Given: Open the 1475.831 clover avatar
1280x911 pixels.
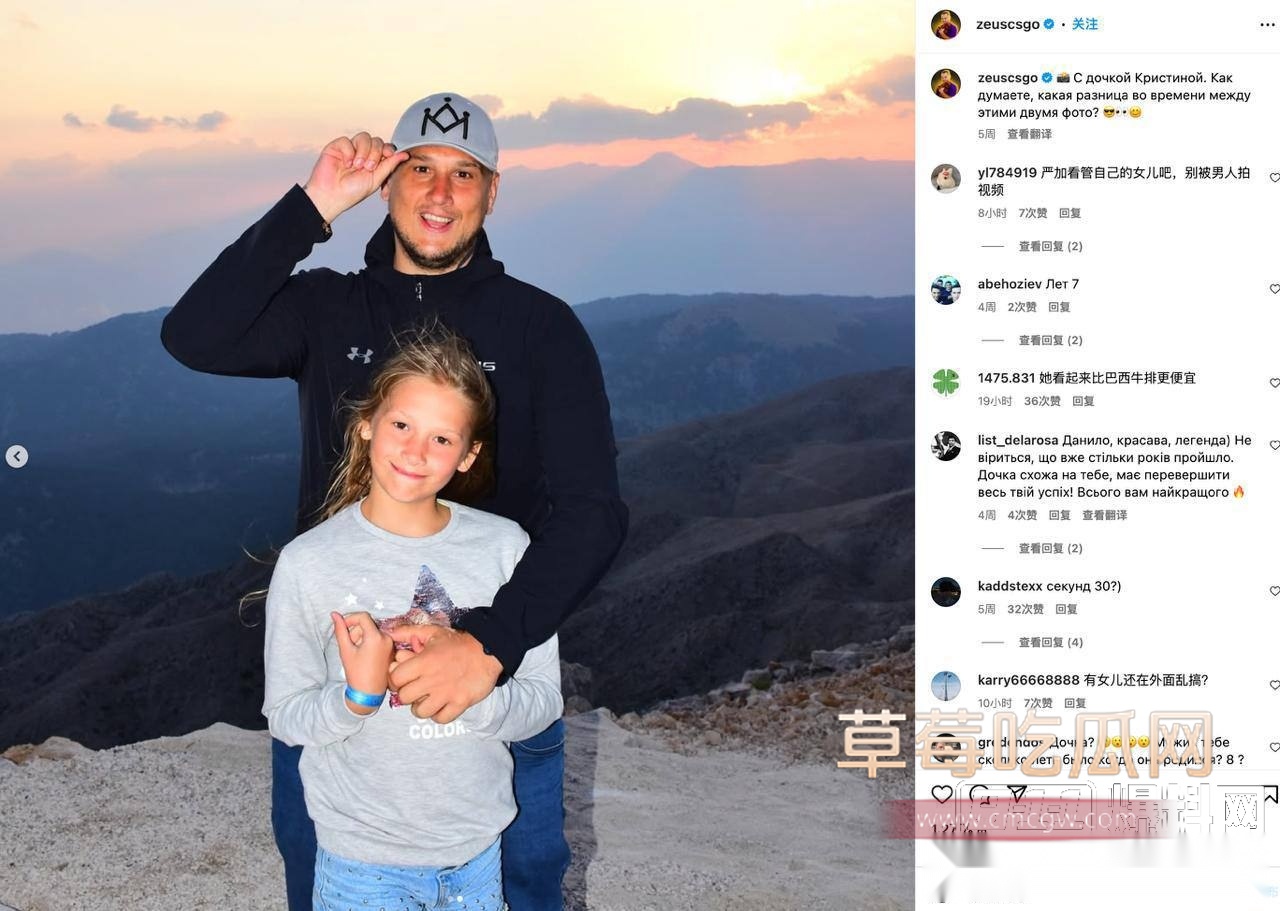Looking at the screenshot, I should coord(946,382).
